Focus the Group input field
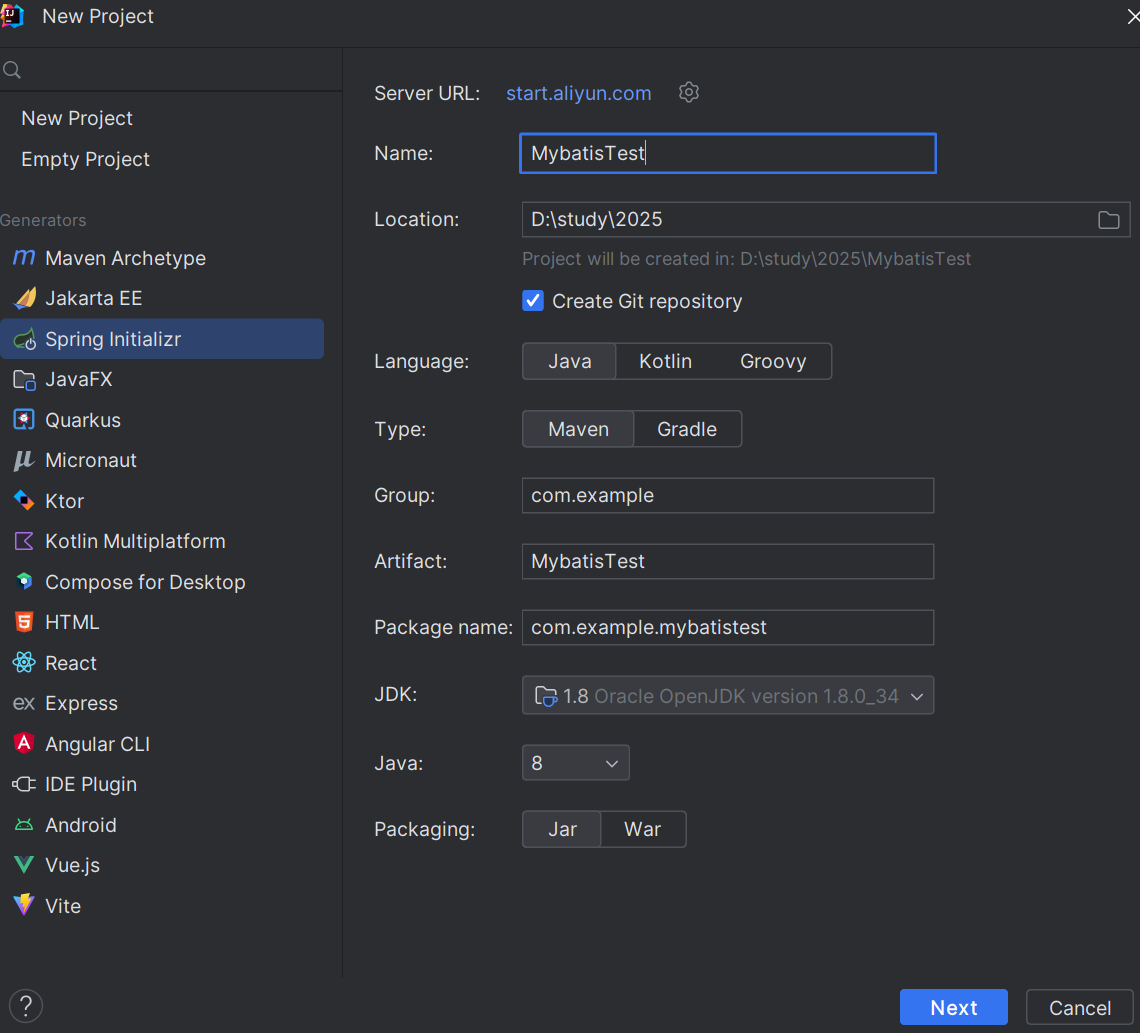1140x1033 pixels. click(728, 495)
